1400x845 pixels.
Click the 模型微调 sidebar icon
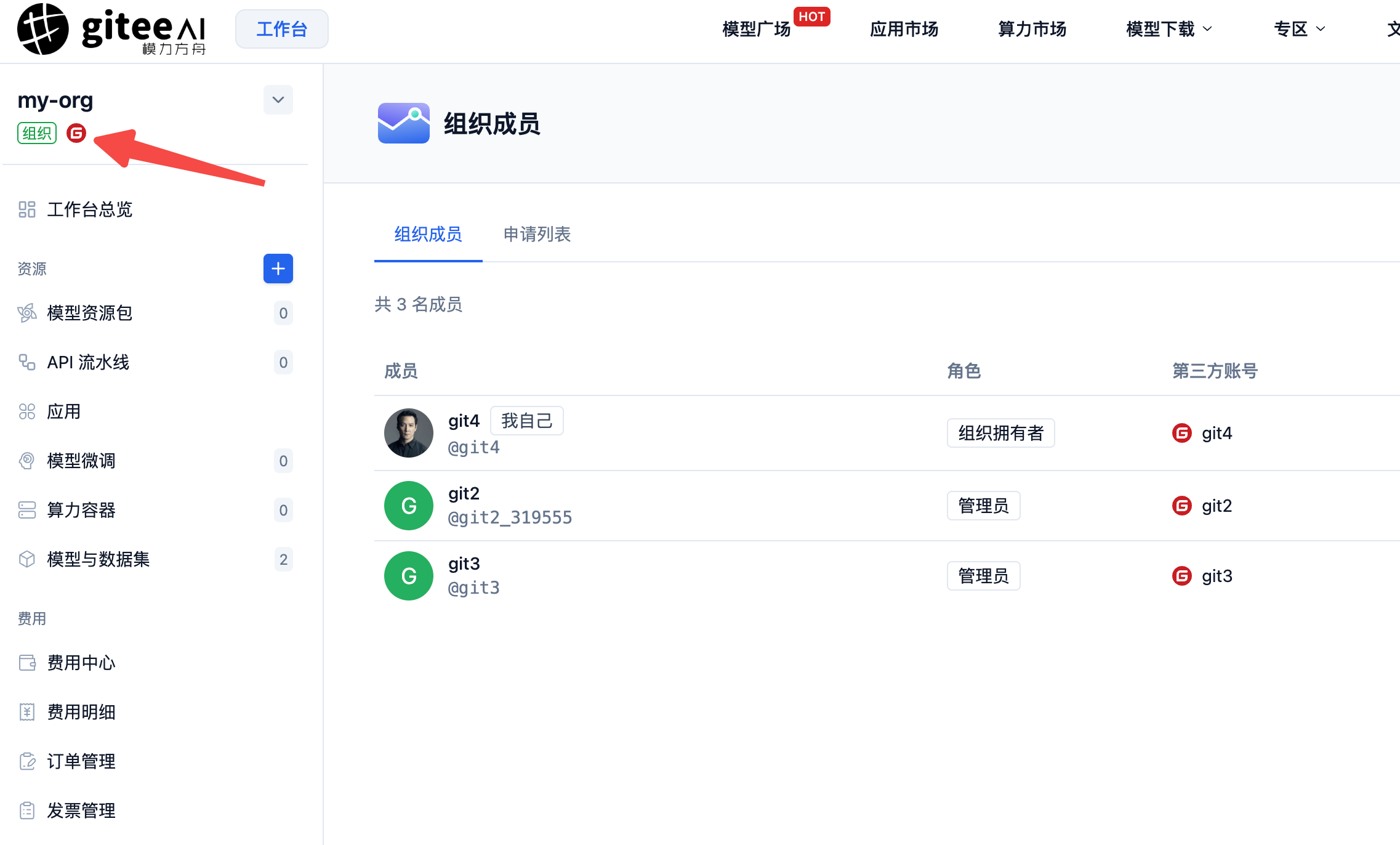[x=27, y=461]
